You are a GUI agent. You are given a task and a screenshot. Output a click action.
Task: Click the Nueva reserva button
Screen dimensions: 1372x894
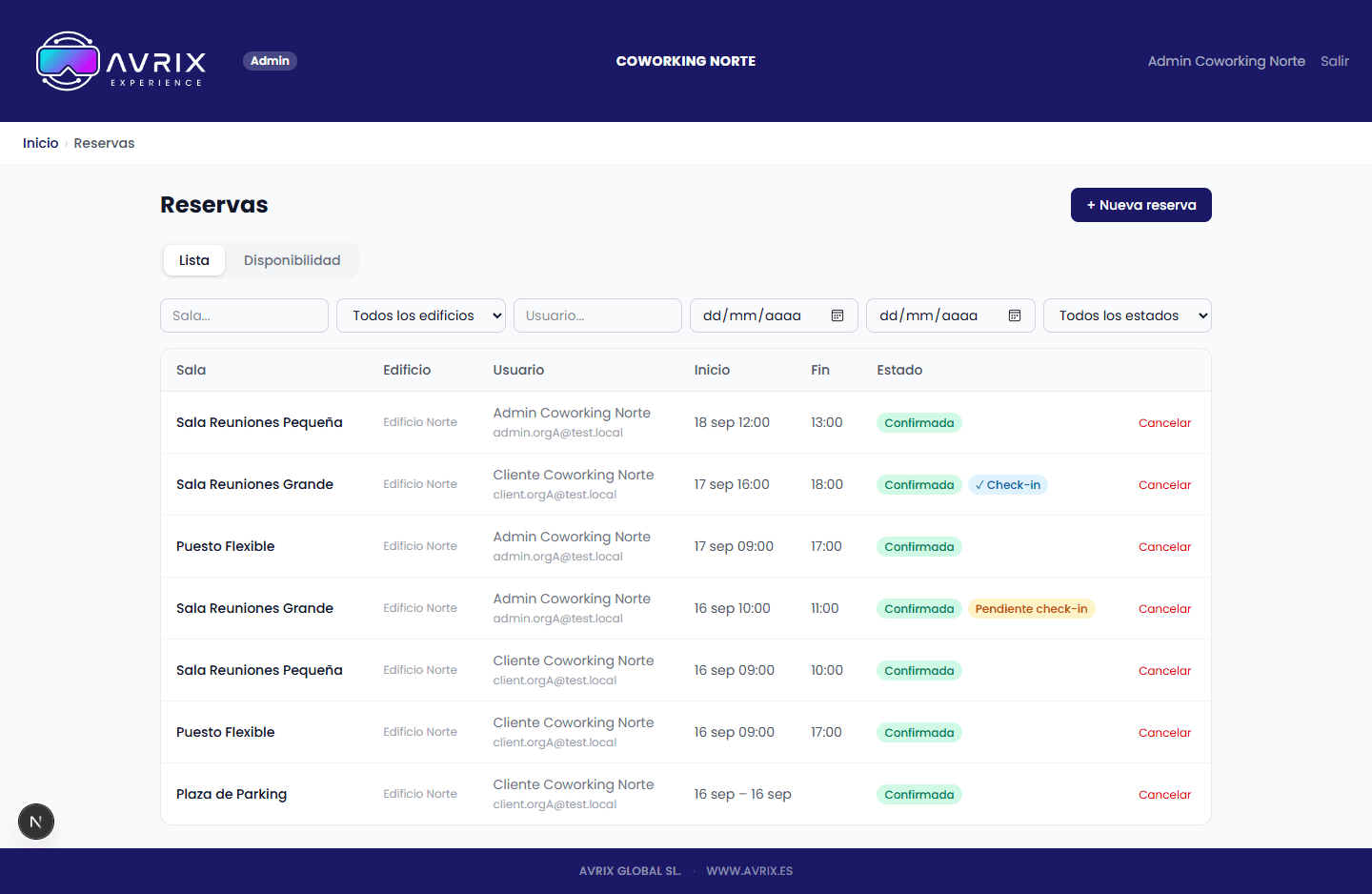point(1141,205)
